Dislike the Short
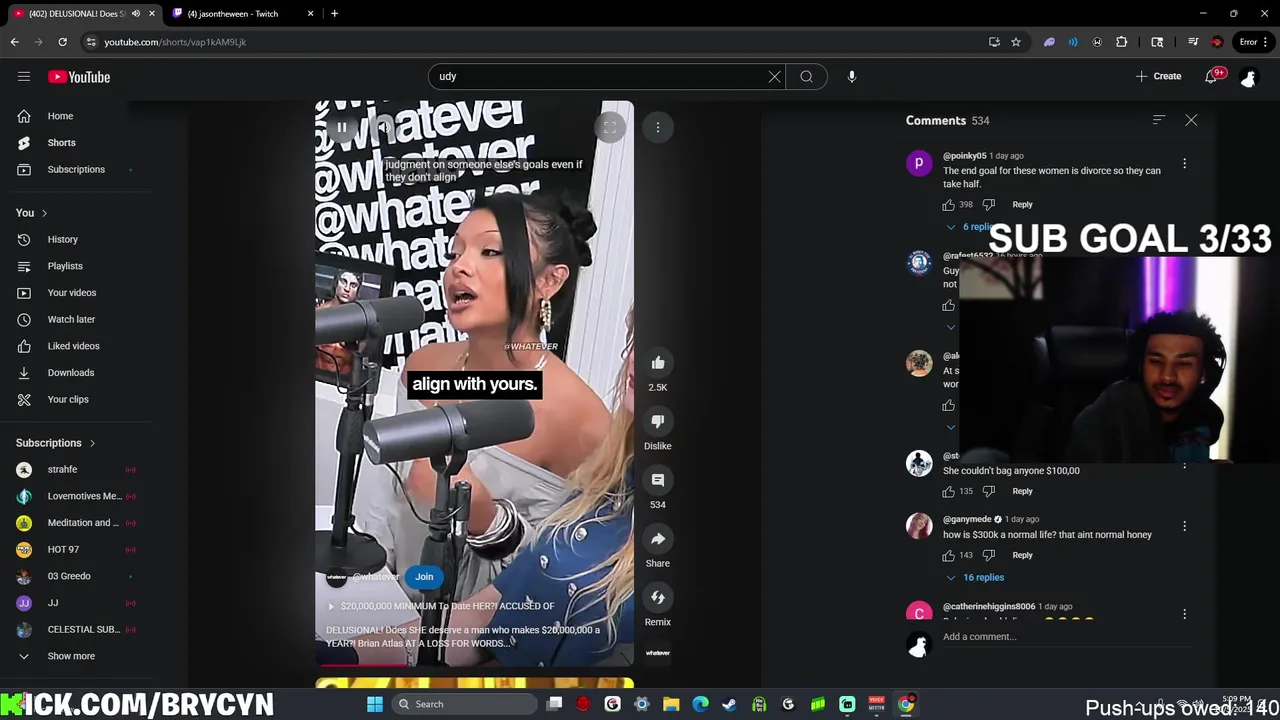This screenshot has width=1280, height=720. click(x=658, y=421)
